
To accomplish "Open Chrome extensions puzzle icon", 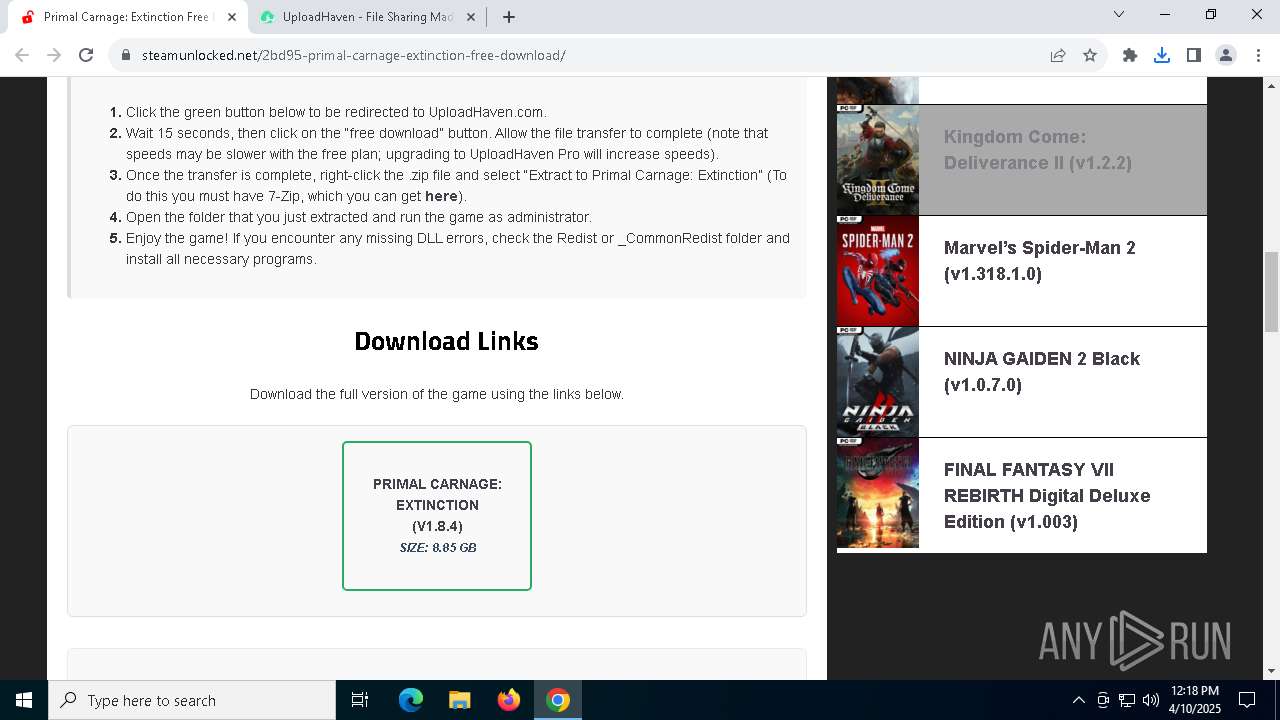I will [1130, 55].
